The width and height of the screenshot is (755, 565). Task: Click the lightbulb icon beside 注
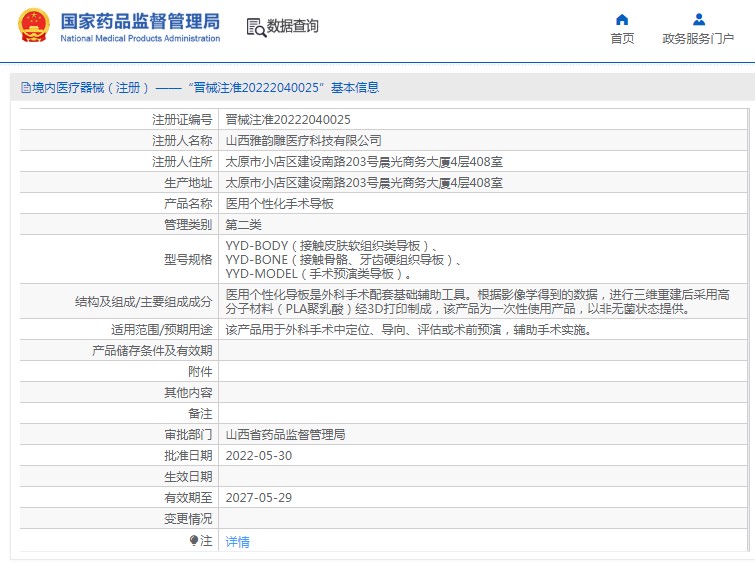(194, 540)
